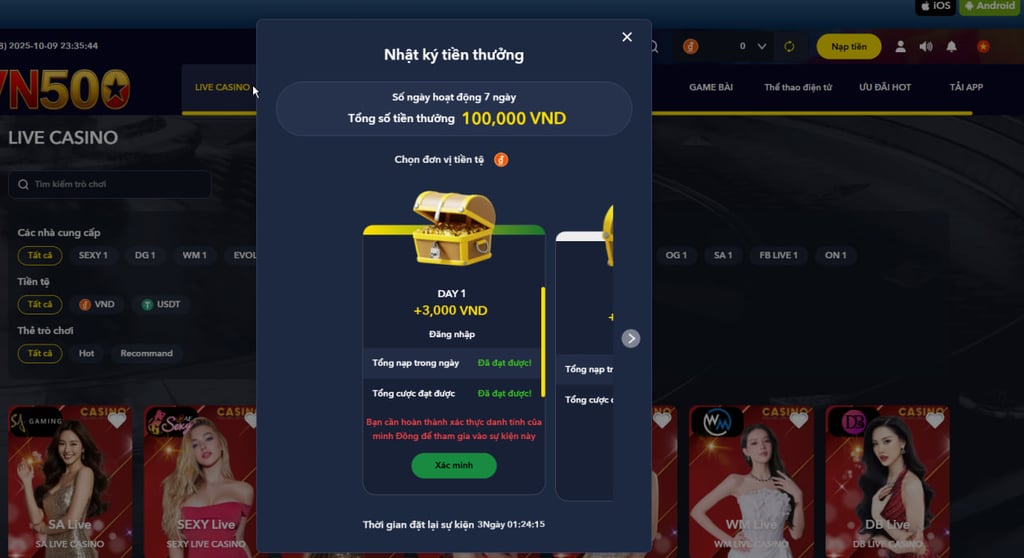The width and height of the screenshot is (1024, 558).
Task: Click the refresh balance icon
Action: 789,46
